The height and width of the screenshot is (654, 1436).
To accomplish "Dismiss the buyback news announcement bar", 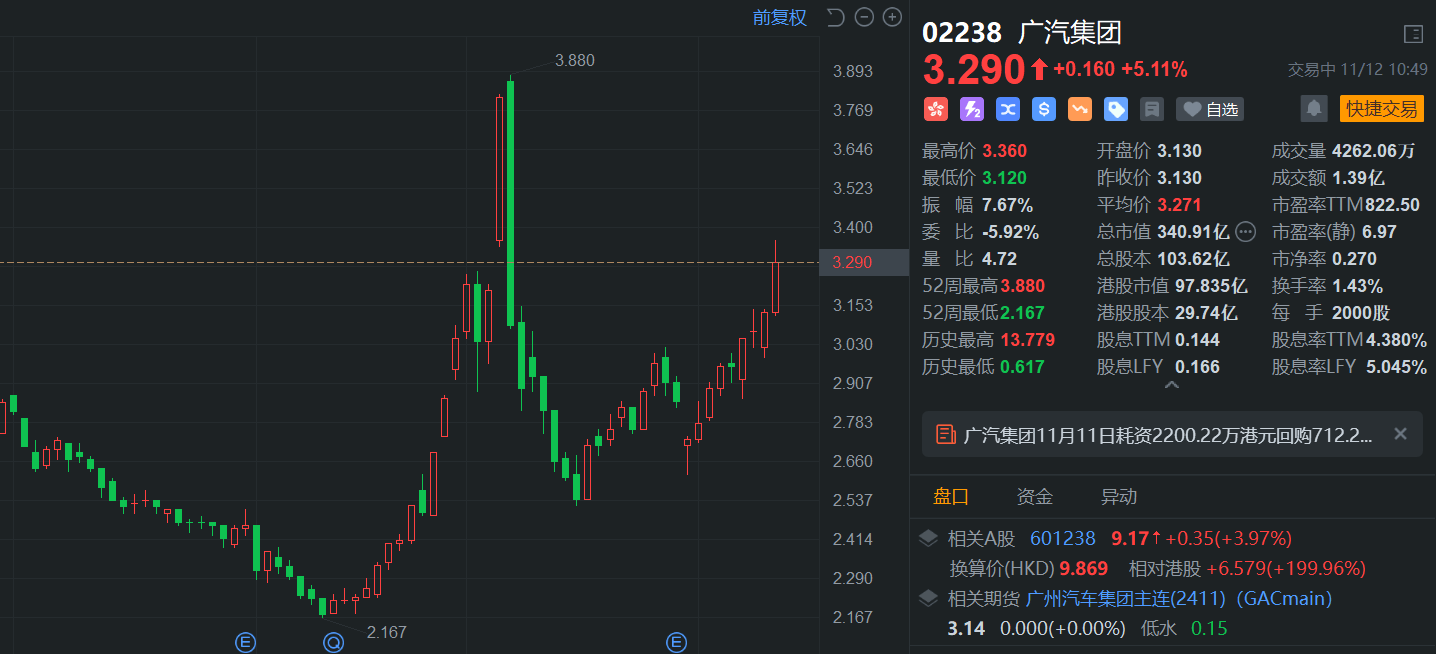I will pyautogui.click(x=1401, y=434).
